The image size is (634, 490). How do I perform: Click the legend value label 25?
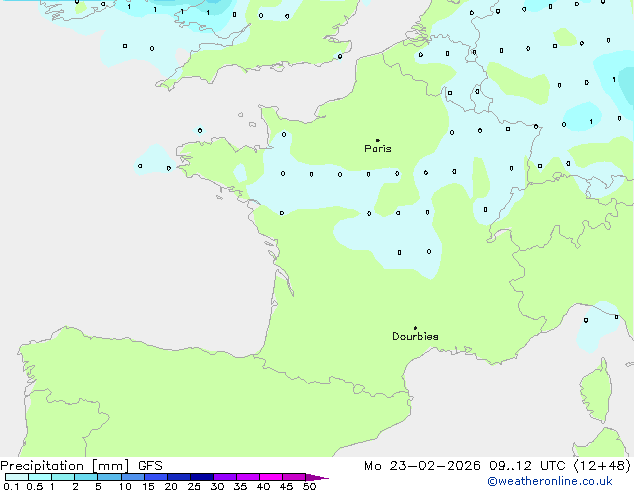(x=194, y=486)
